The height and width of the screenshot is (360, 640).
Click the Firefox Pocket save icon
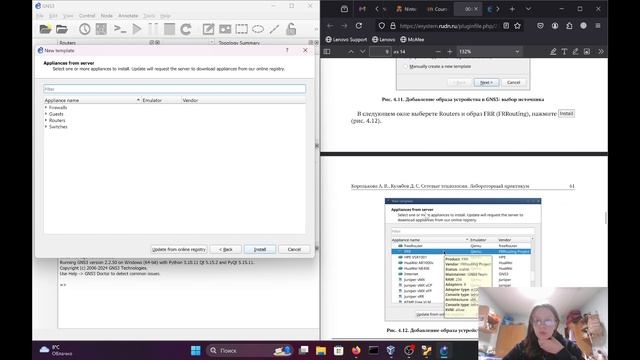pos(540,26)
